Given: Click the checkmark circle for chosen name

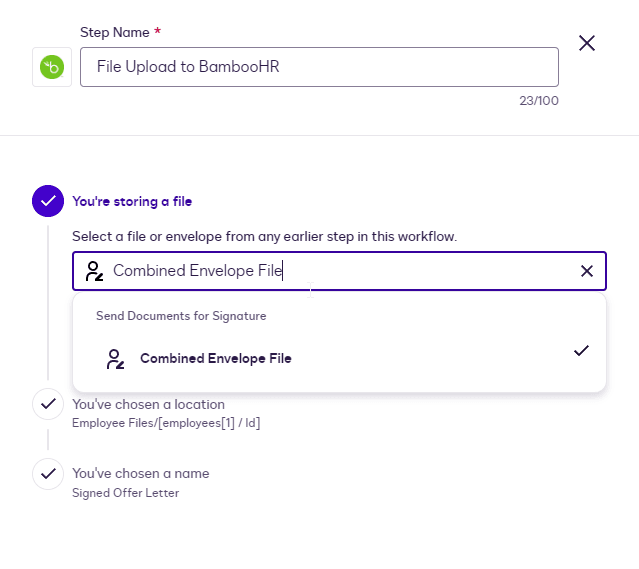Looking at the screenshot, I should click(48, 473).
